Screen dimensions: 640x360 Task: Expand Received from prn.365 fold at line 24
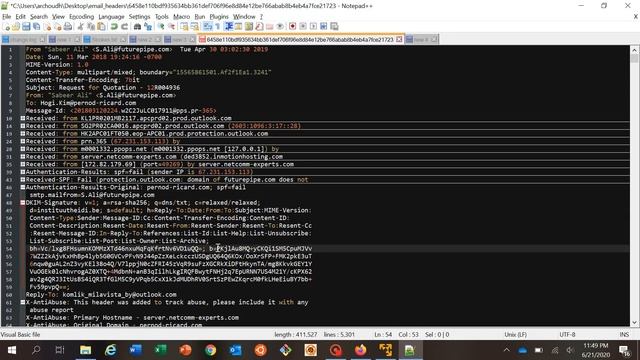[23, 141]
